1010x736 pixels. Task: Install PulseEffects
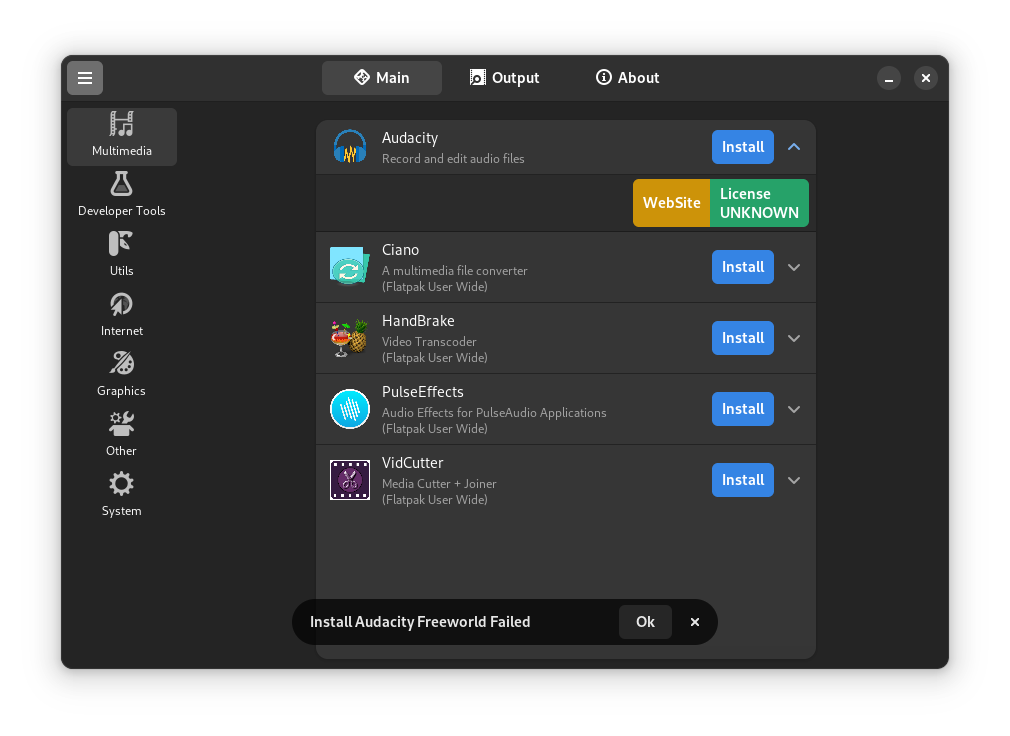pos(743,409)
